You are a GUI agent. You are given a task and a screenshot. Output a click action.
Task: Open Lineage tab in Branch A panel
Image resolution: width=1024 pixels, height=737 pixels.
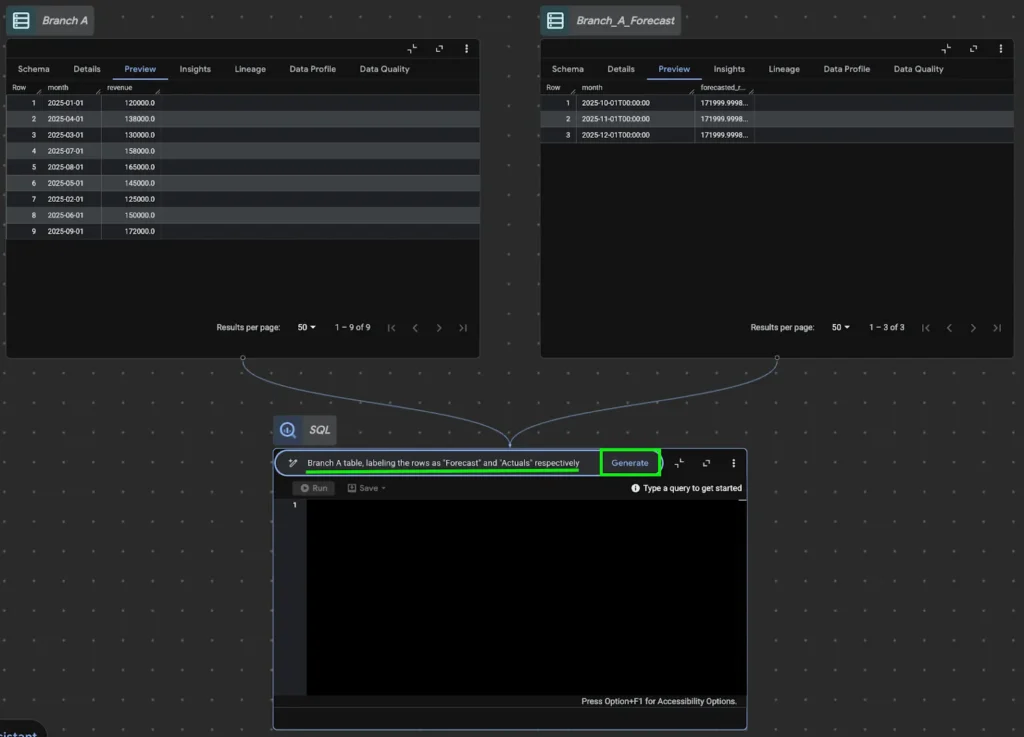tap(250, 69)
